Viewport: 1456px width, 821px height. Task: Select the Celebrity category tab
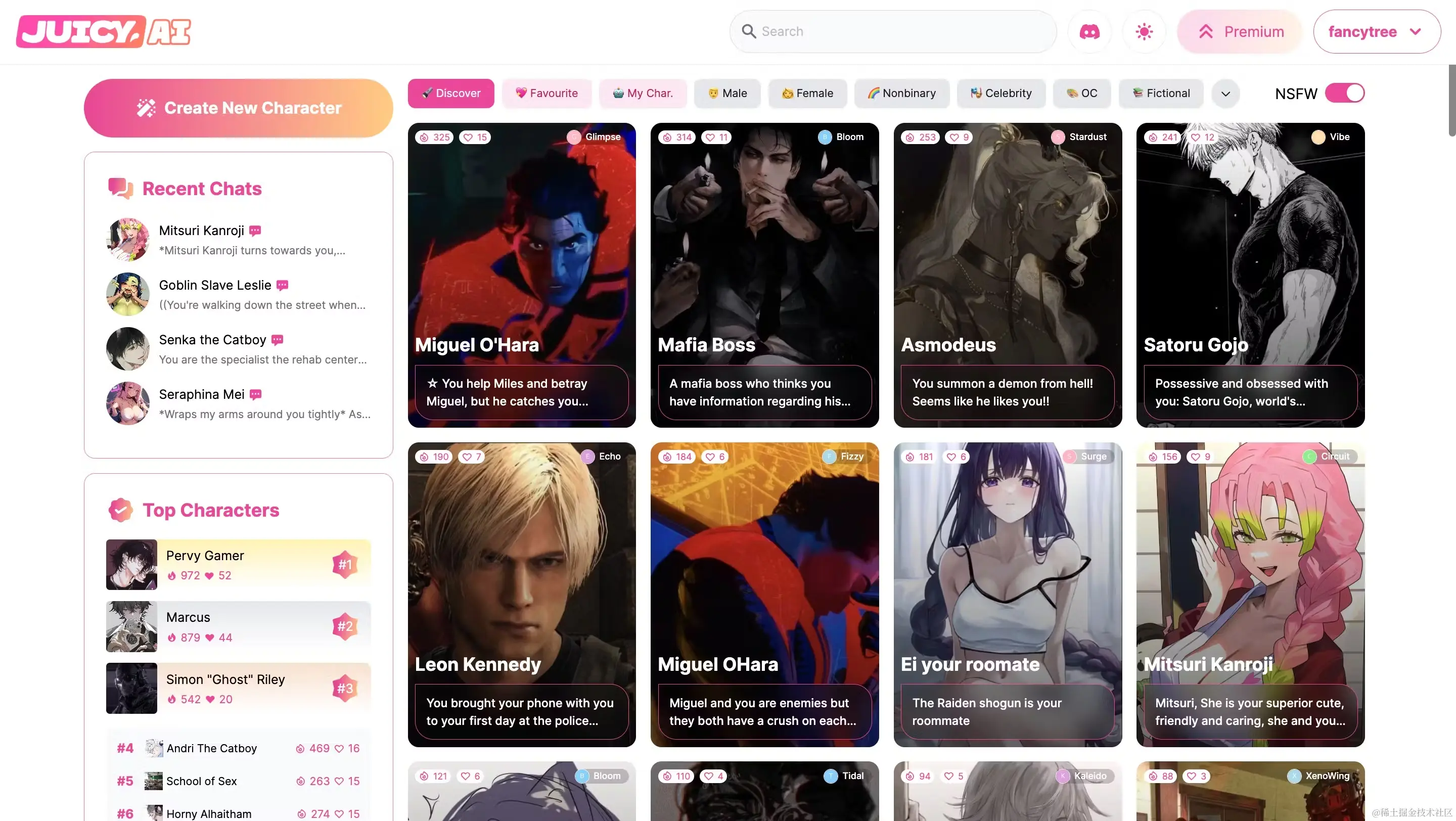(x=1001, y=93)
